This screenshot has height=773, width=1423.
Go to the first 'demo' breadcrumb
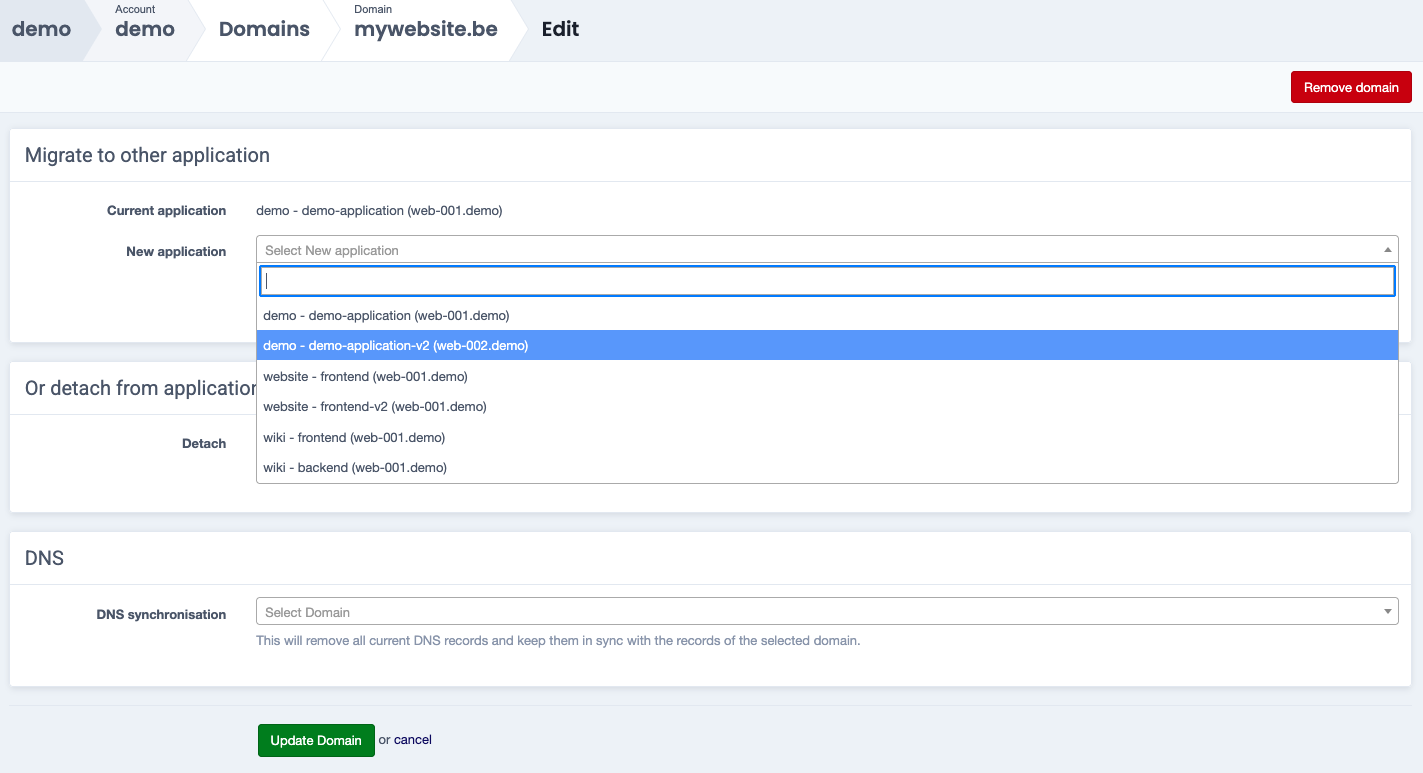click(41, 29)
